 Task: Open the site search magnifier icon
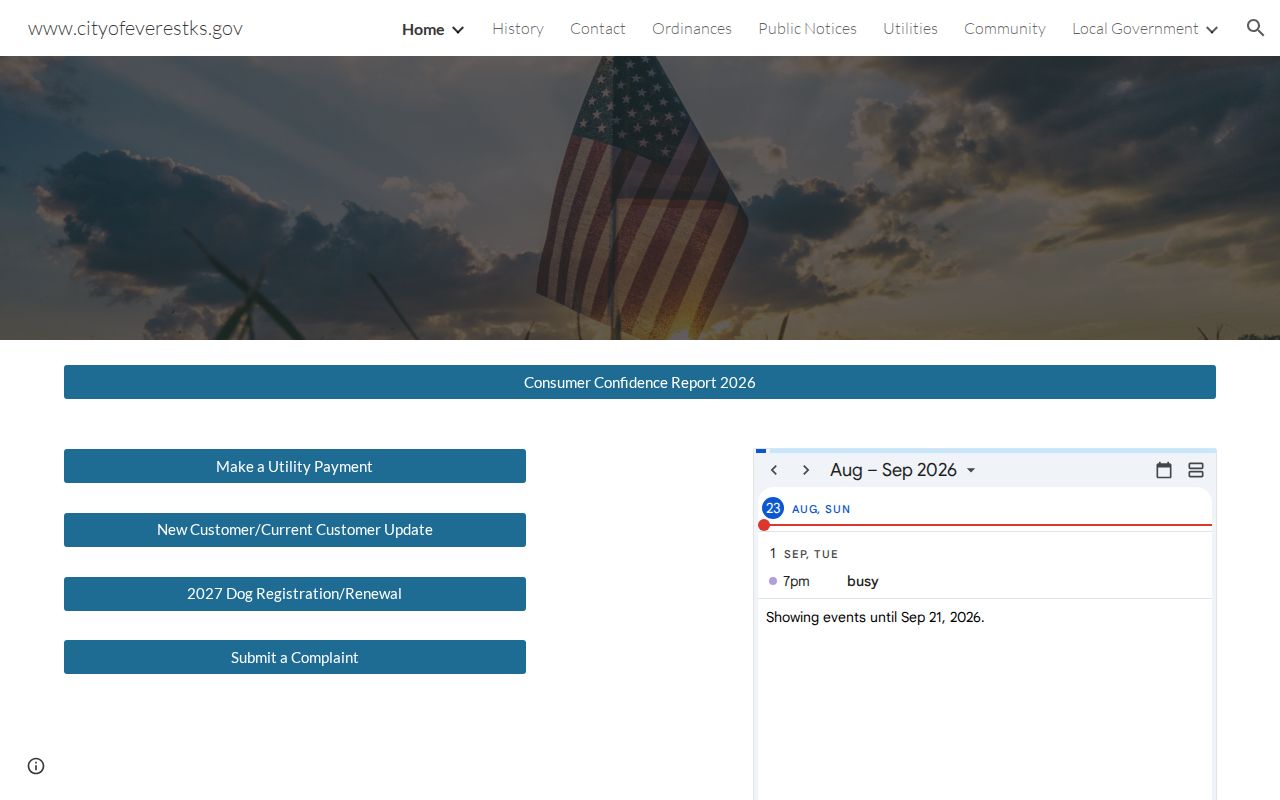1255,28
